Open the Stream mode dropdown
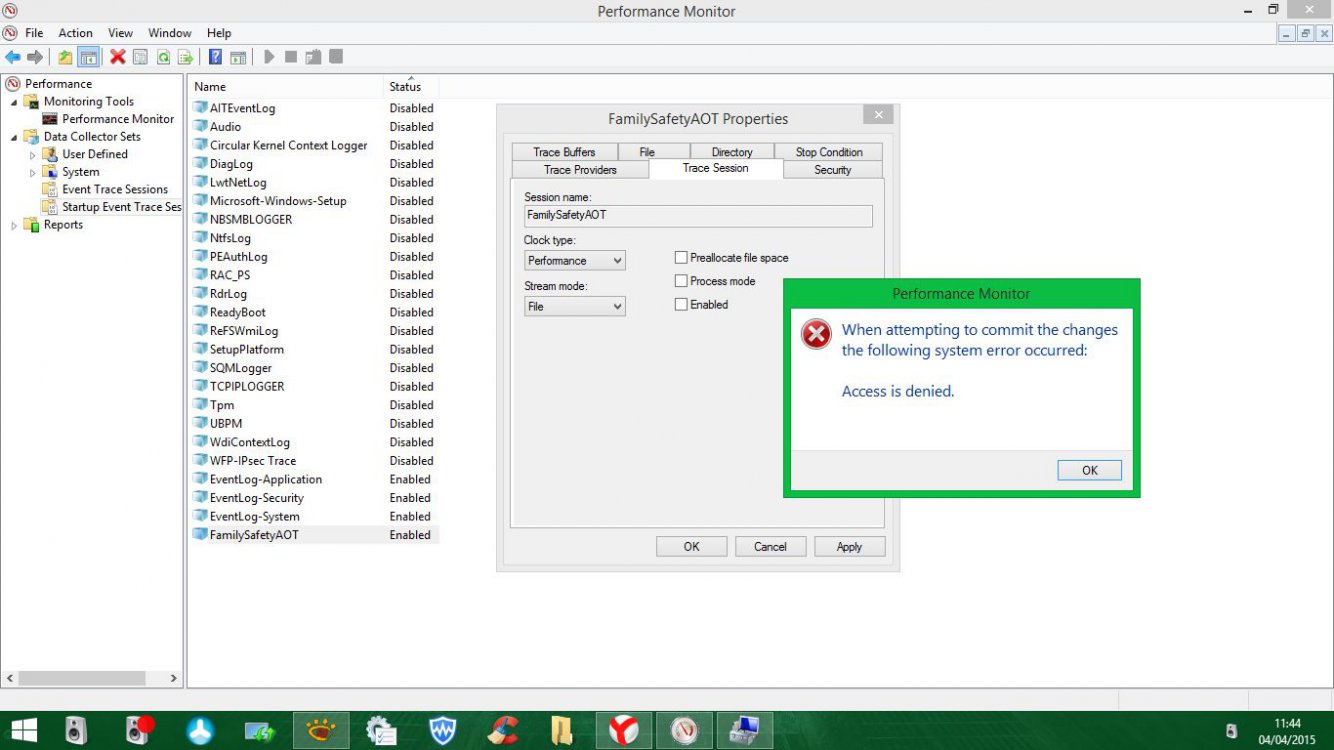 [x=575, y=306]
